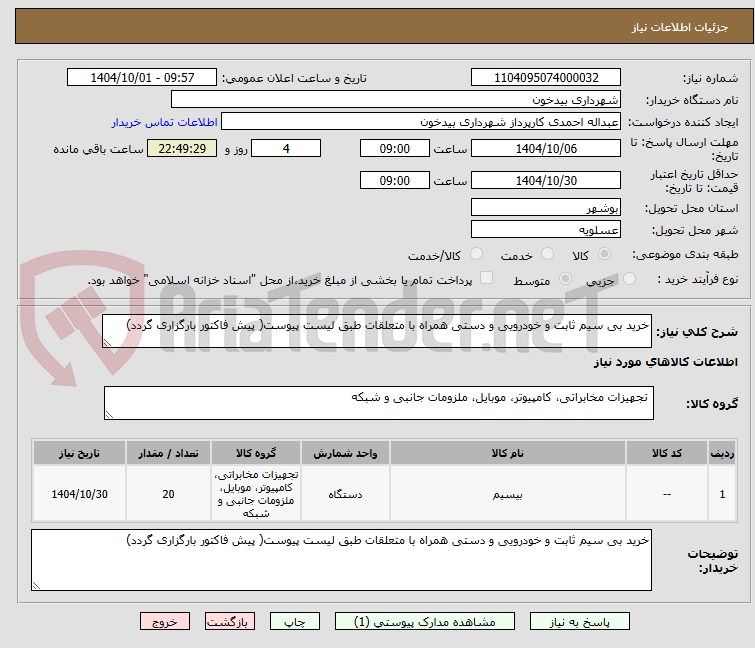Screen dimensions: 755x648
Task: Click the کد کالا column header
Action: tap(667, 453)
